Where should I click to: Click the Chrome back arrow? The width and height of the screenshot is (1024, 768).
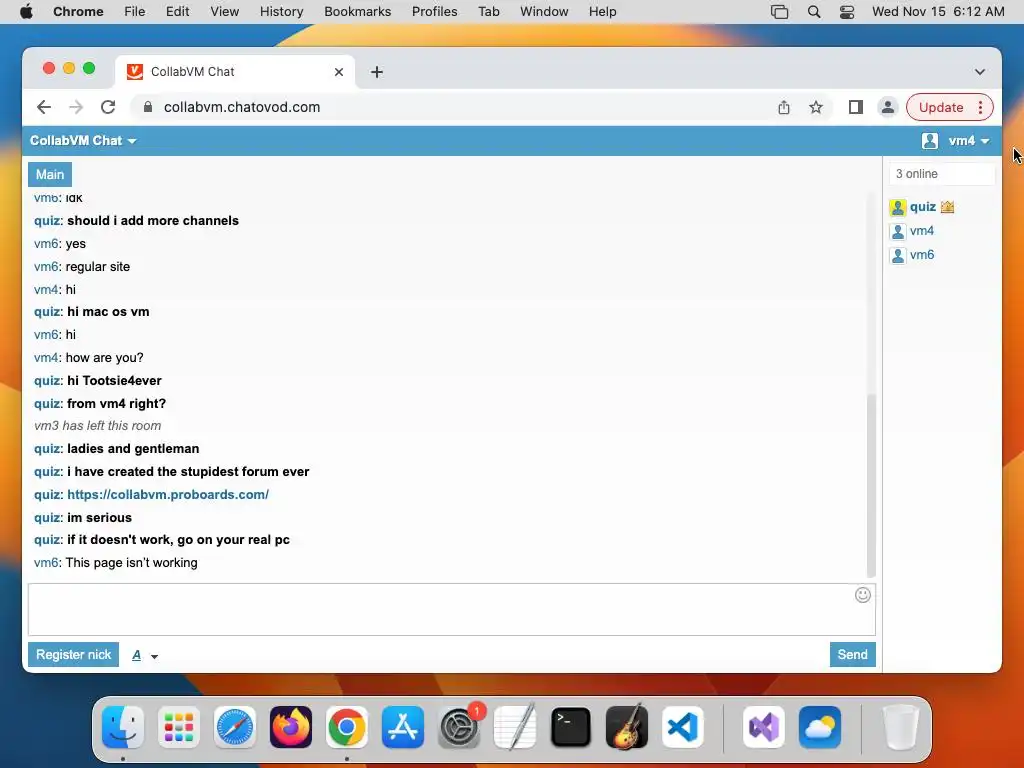pos(44,107)
